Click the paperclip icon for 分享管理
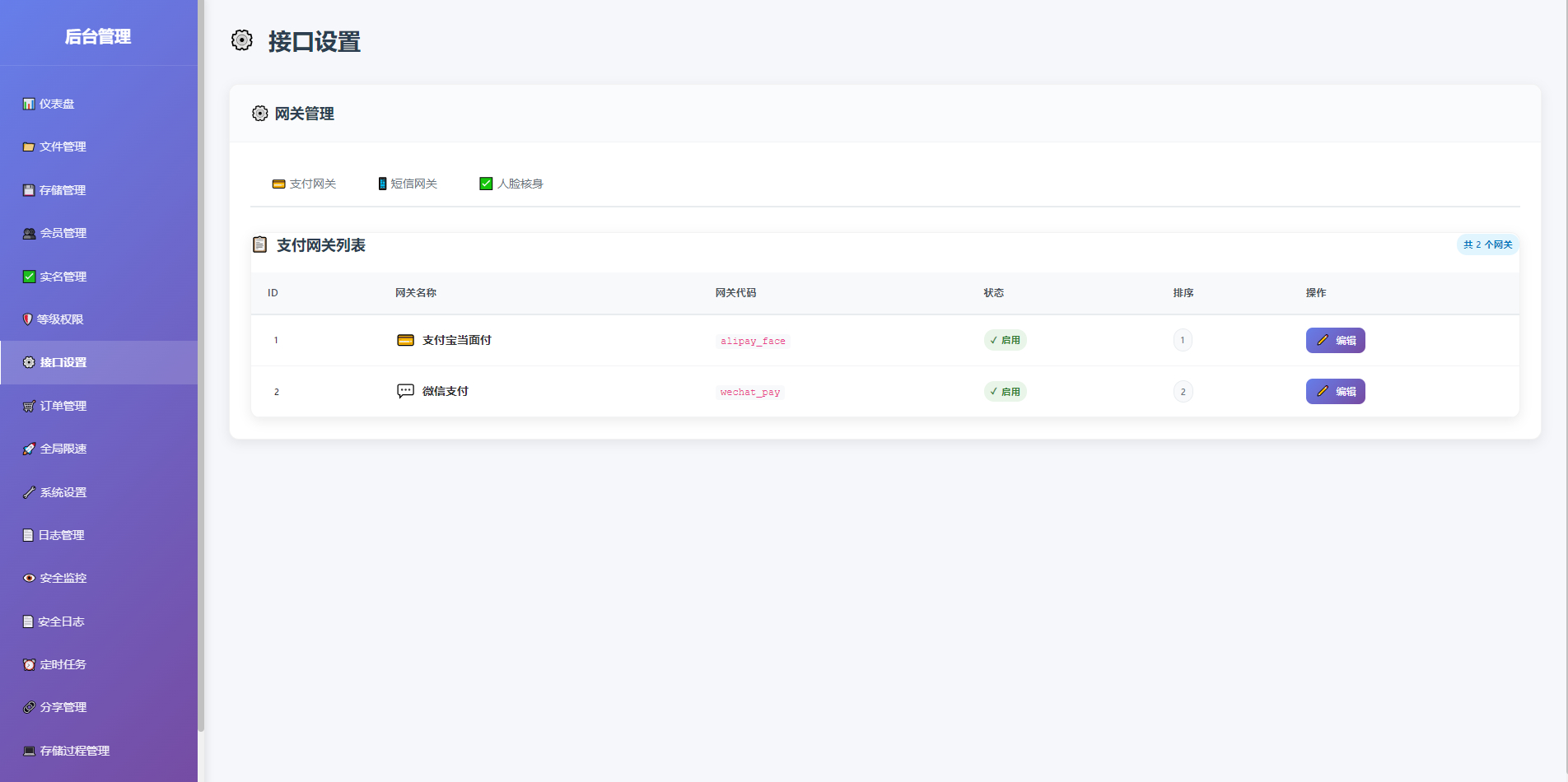Screen dimensions: 1568x782 [29, 707]
